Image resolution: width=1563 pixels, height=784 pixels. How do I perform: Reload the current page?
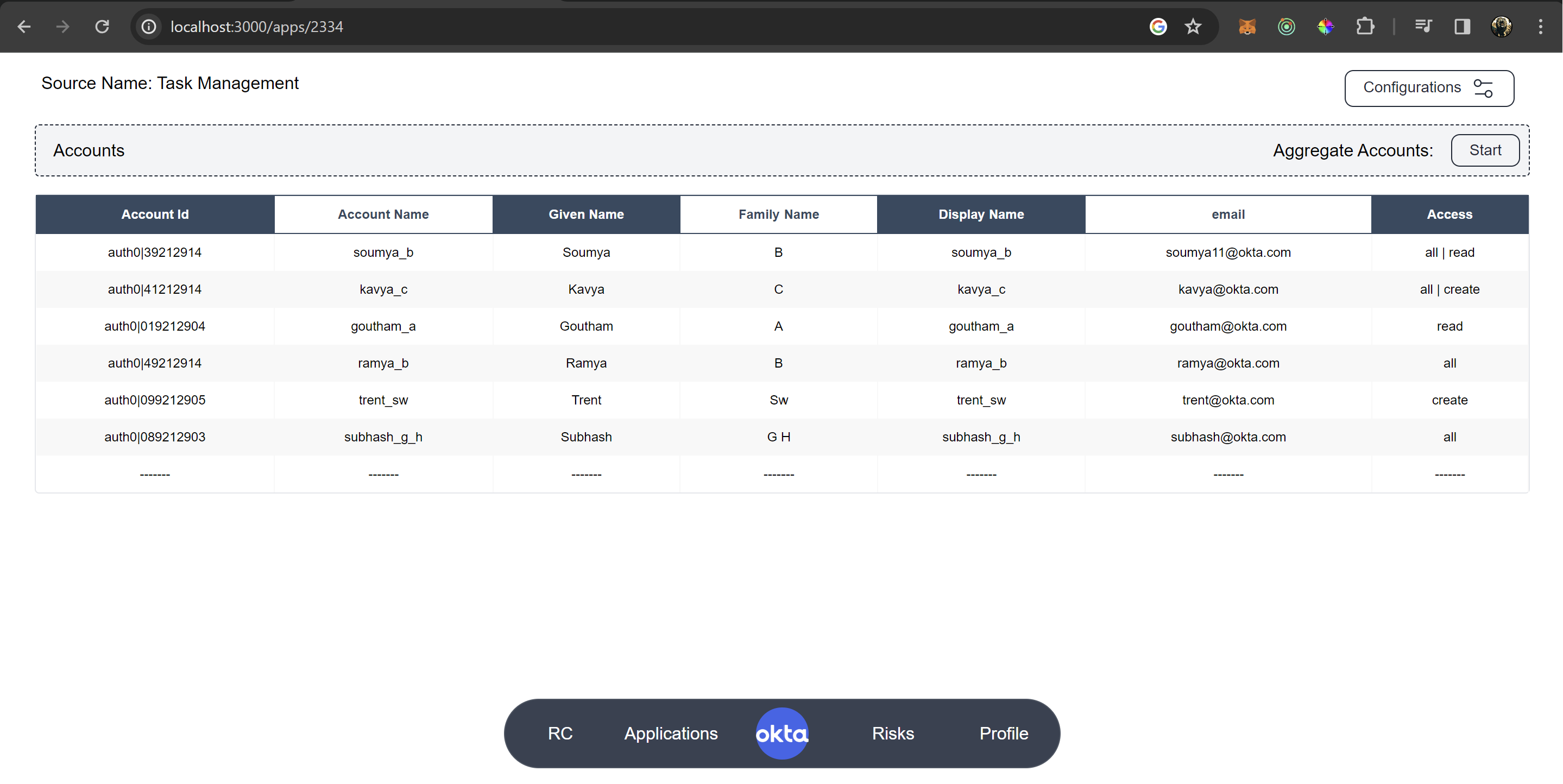click(x=102, y=26)
